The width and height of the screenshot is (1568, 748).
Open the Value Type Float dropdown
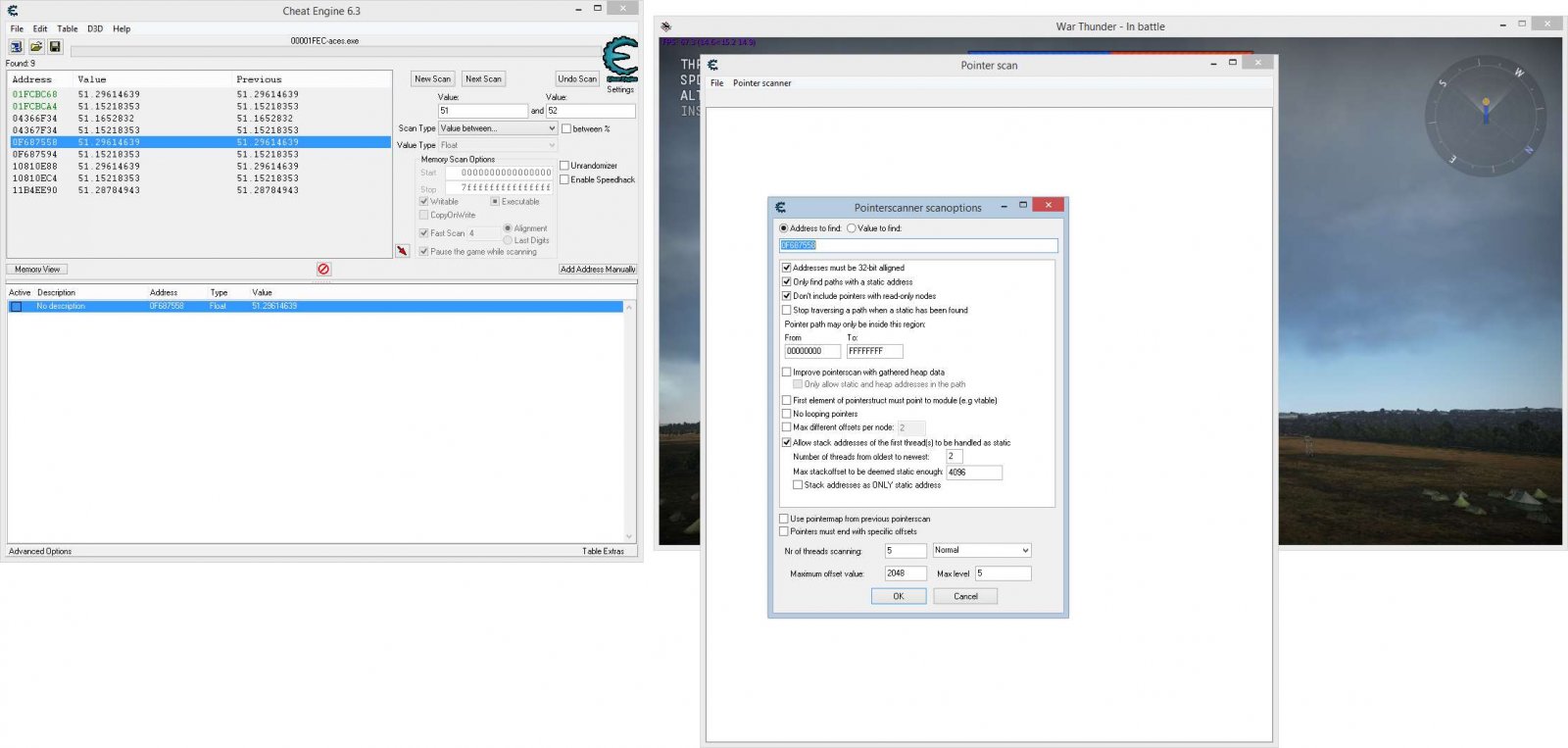(x=498, y=145)
